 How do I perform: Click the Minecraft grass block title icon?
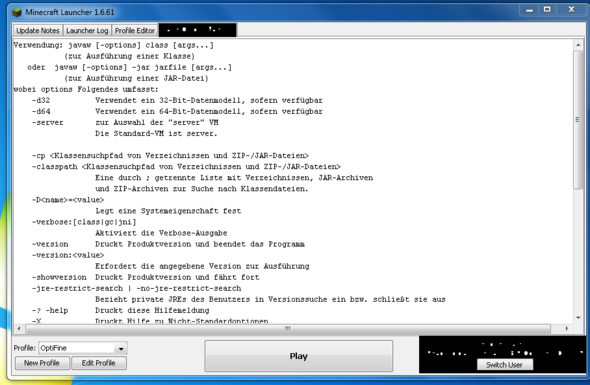coord(17,12)
